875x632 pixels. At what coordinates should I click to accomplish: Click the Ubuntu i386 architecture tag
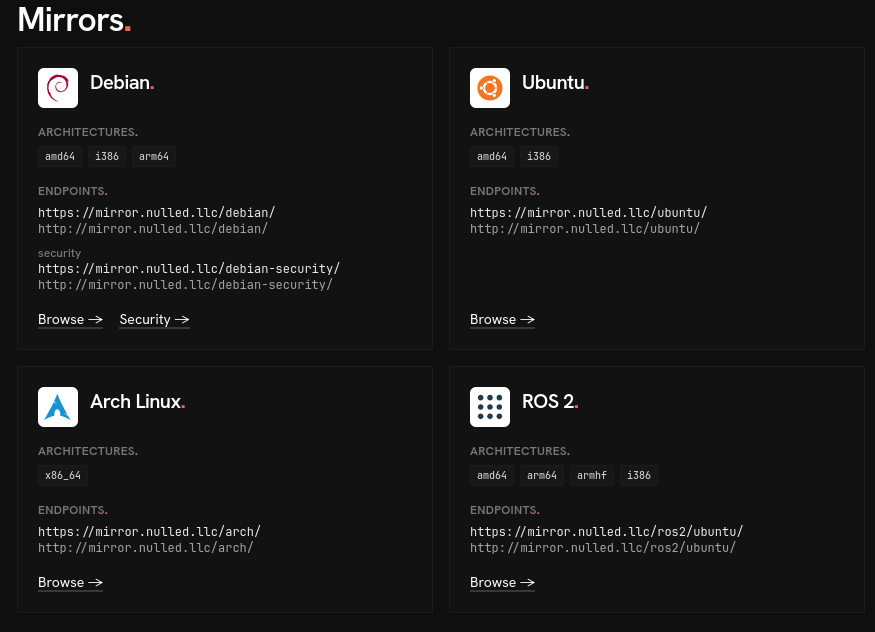pyautogui.click(x=539, y=157)
